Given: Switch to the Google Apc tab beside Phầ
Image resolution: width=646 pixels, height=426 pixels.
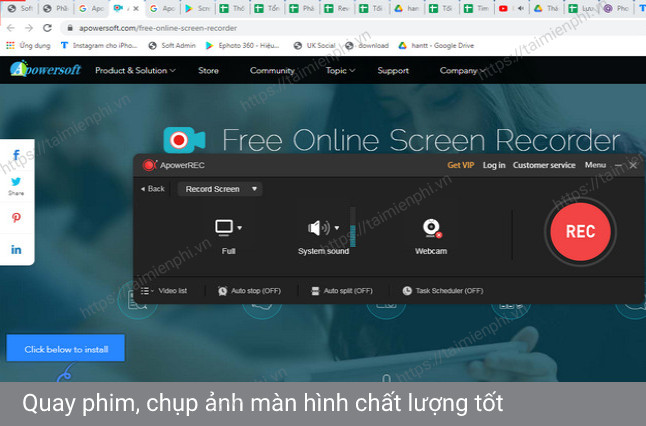Looking at the screenshot, I should coord(92,8).
